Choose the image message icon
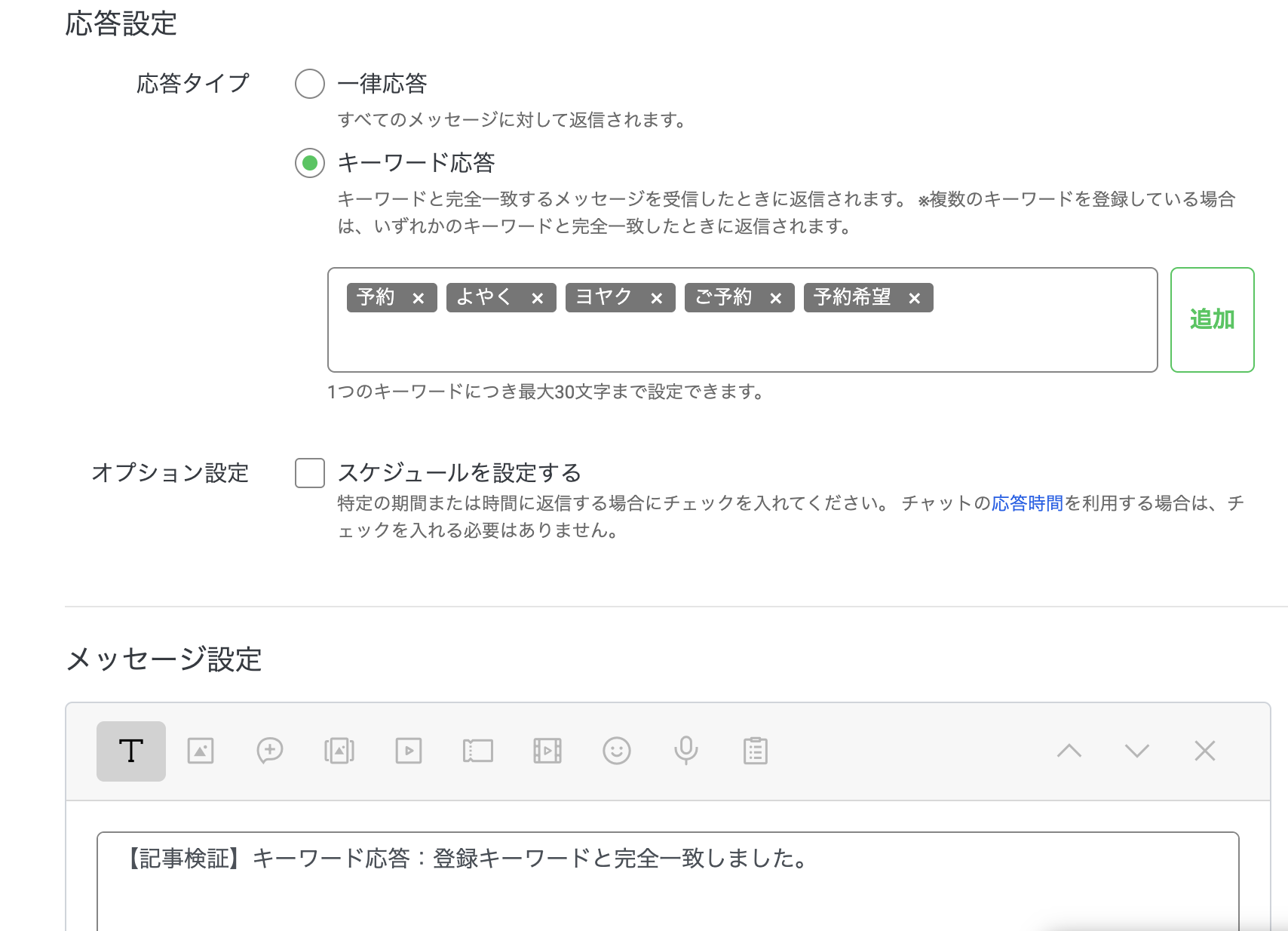1288x931 pixels. coord(201,751)
